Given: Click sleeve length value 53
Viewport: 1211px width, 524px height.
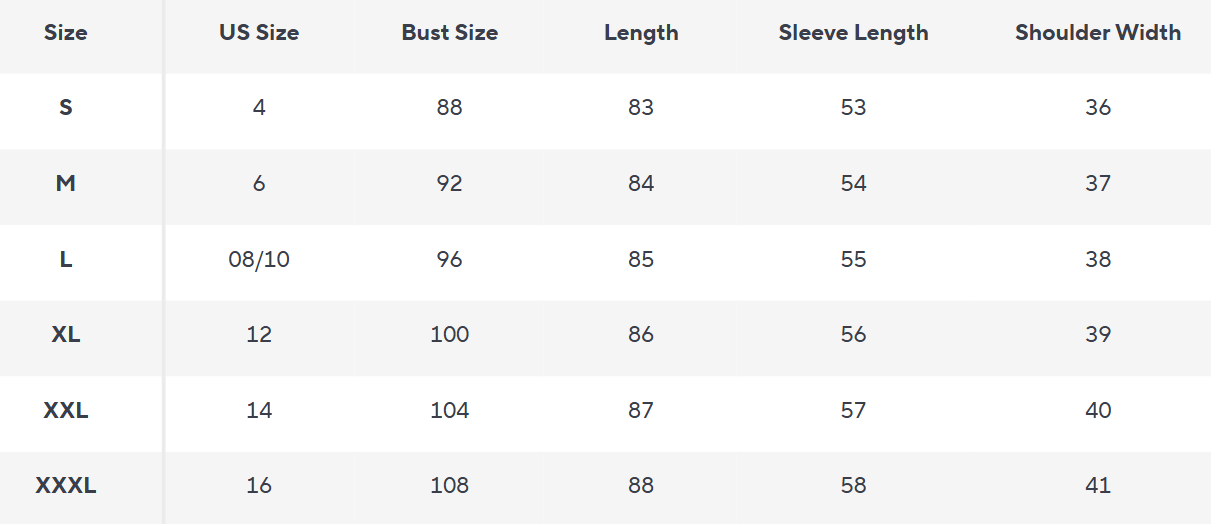Looking at the screenshot, I should click(853, 108).
